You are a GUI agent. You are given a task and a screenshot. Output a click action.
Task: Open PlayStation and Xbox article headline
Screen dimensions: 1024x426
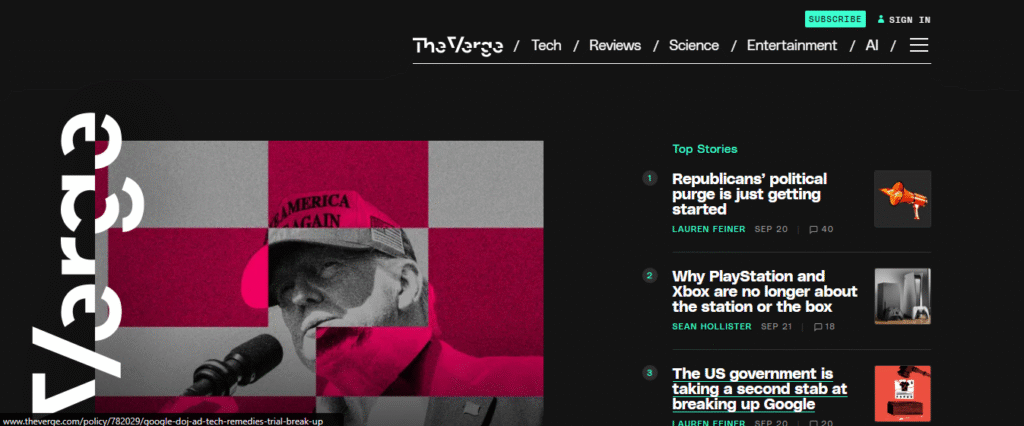pyautogui.click(x=765, y=291)
